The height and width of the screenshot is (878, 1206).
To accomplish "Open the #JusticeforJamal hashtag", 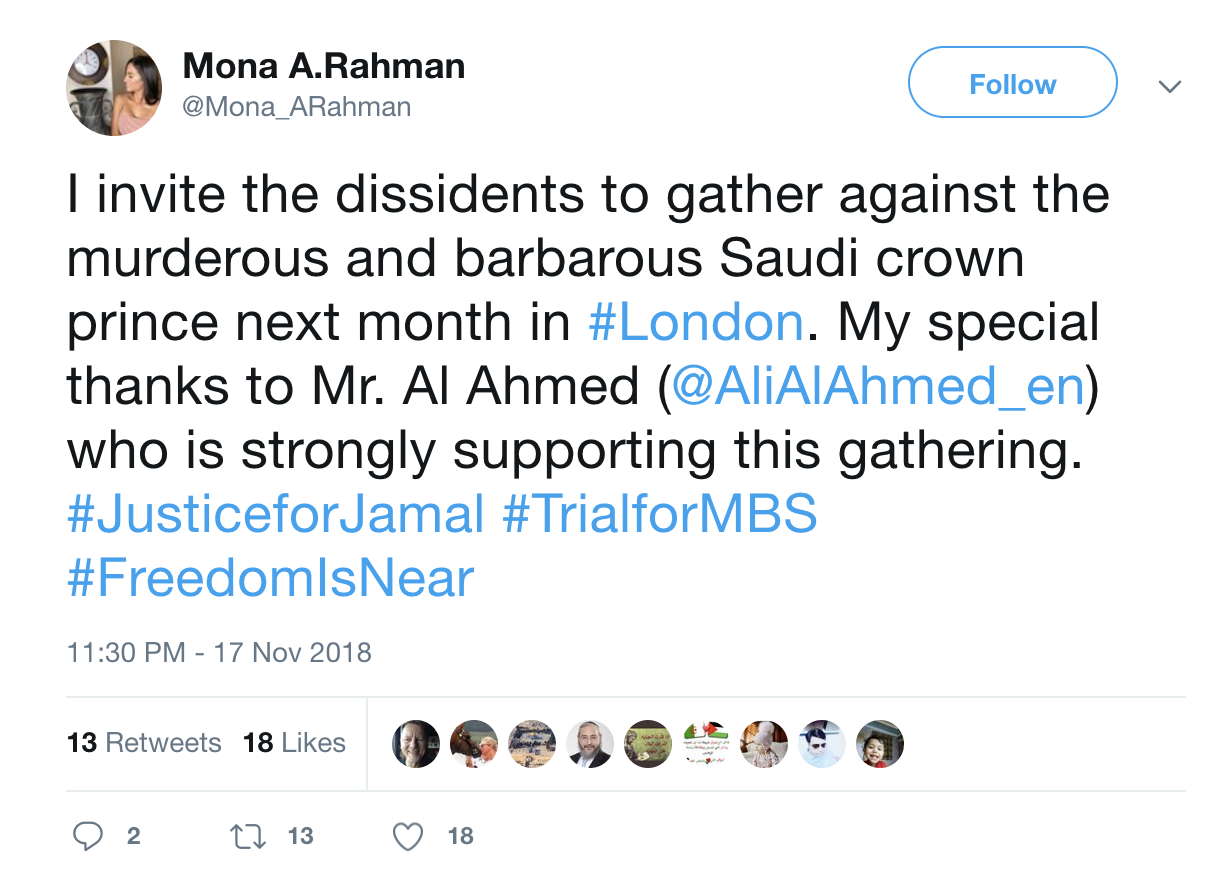I will point(276,515).
